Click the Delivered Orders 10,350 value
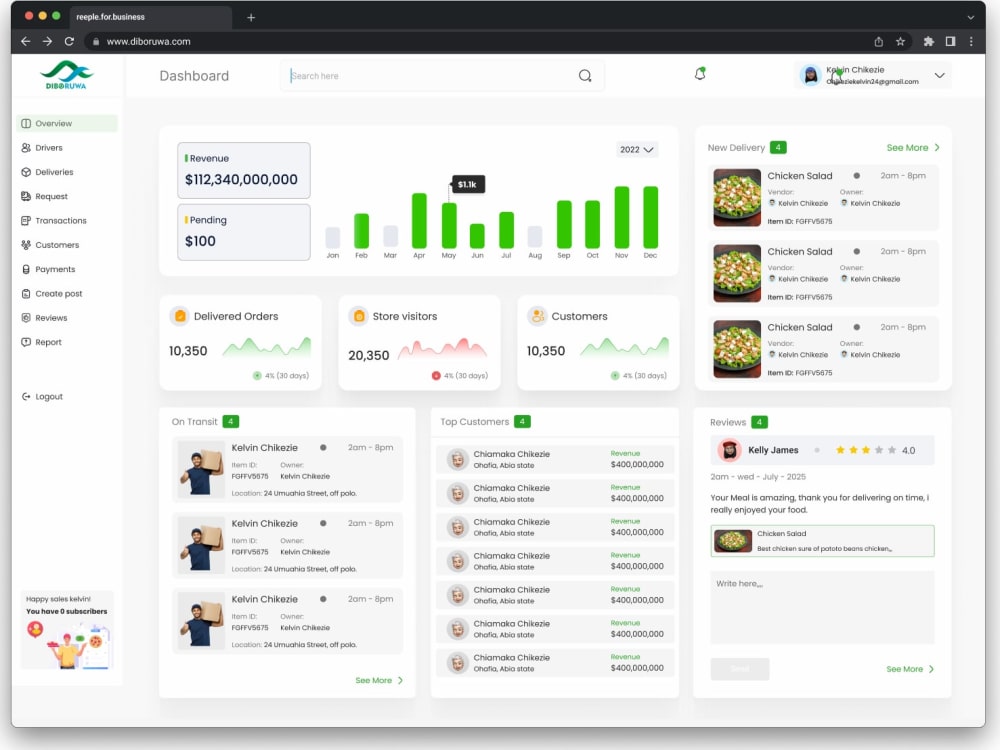 (x=188, y=351)
